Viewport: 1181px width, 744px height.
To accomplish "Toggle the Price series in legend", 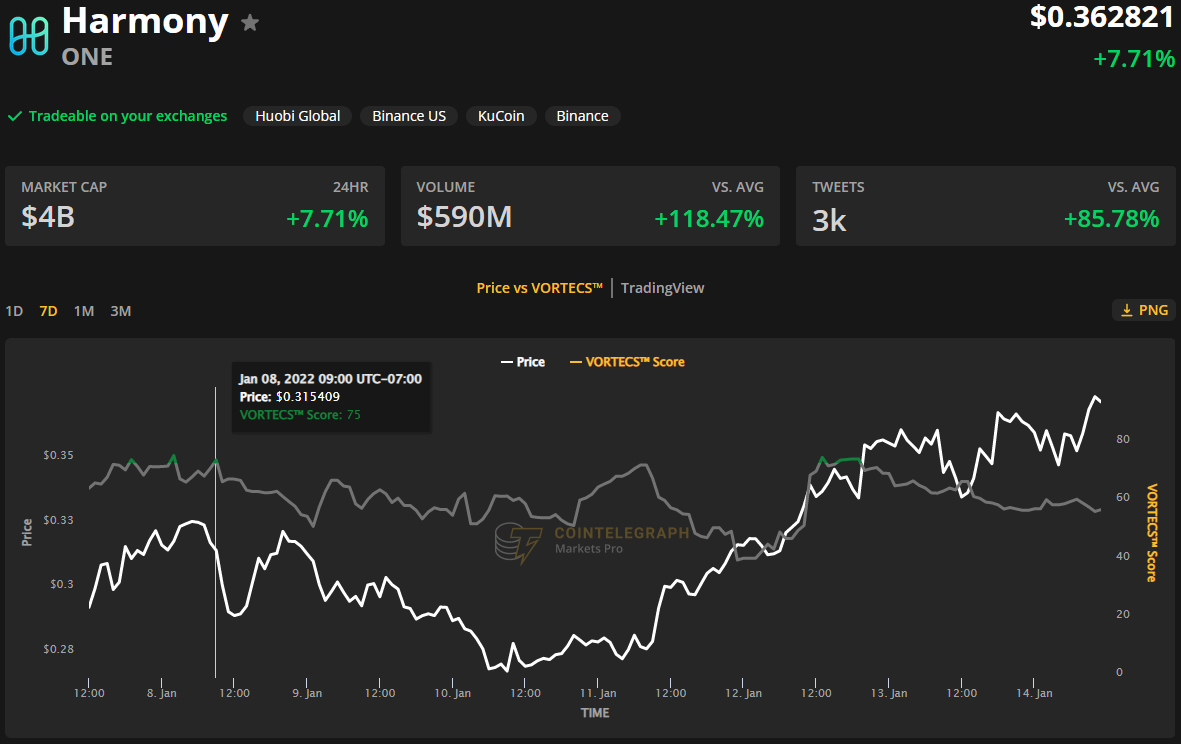I will [523, 362].
